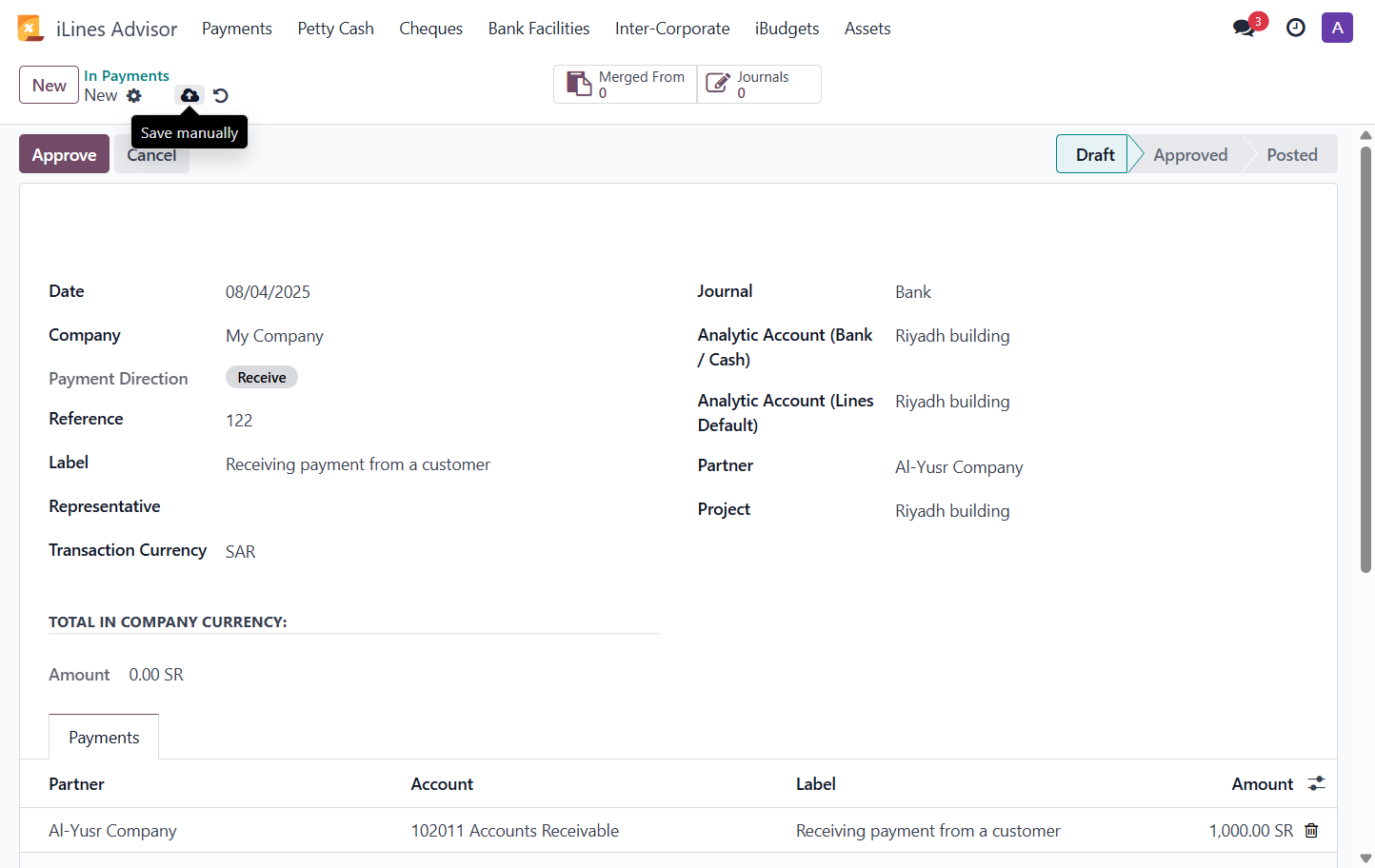Click the Company value My Company

[x=274, y=336]
